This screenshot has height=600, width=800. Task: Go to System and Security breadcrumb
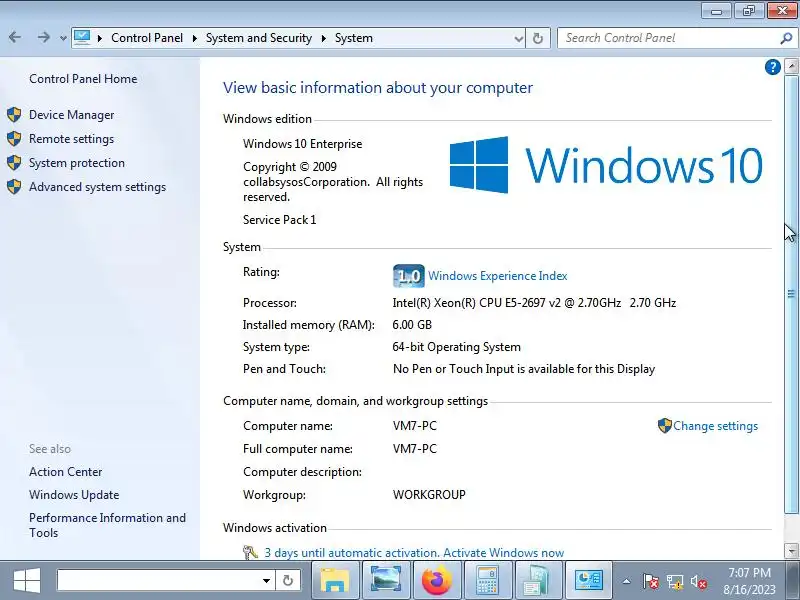pyautogui.click(x=259, y=38)
